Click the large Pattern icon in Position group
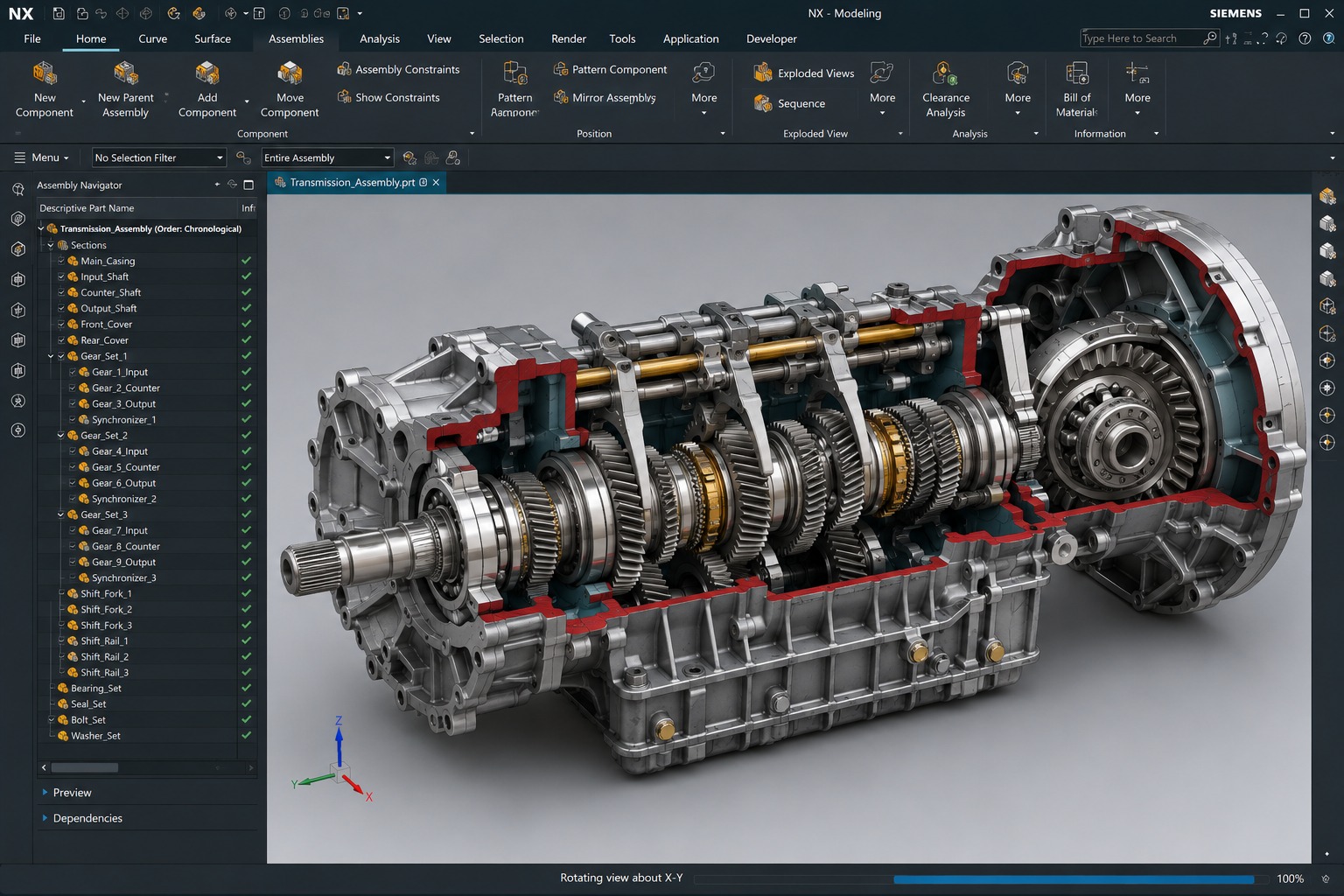Image resolution: width=1344 pixels, height=896 pixels. click(x=515, y=73)
